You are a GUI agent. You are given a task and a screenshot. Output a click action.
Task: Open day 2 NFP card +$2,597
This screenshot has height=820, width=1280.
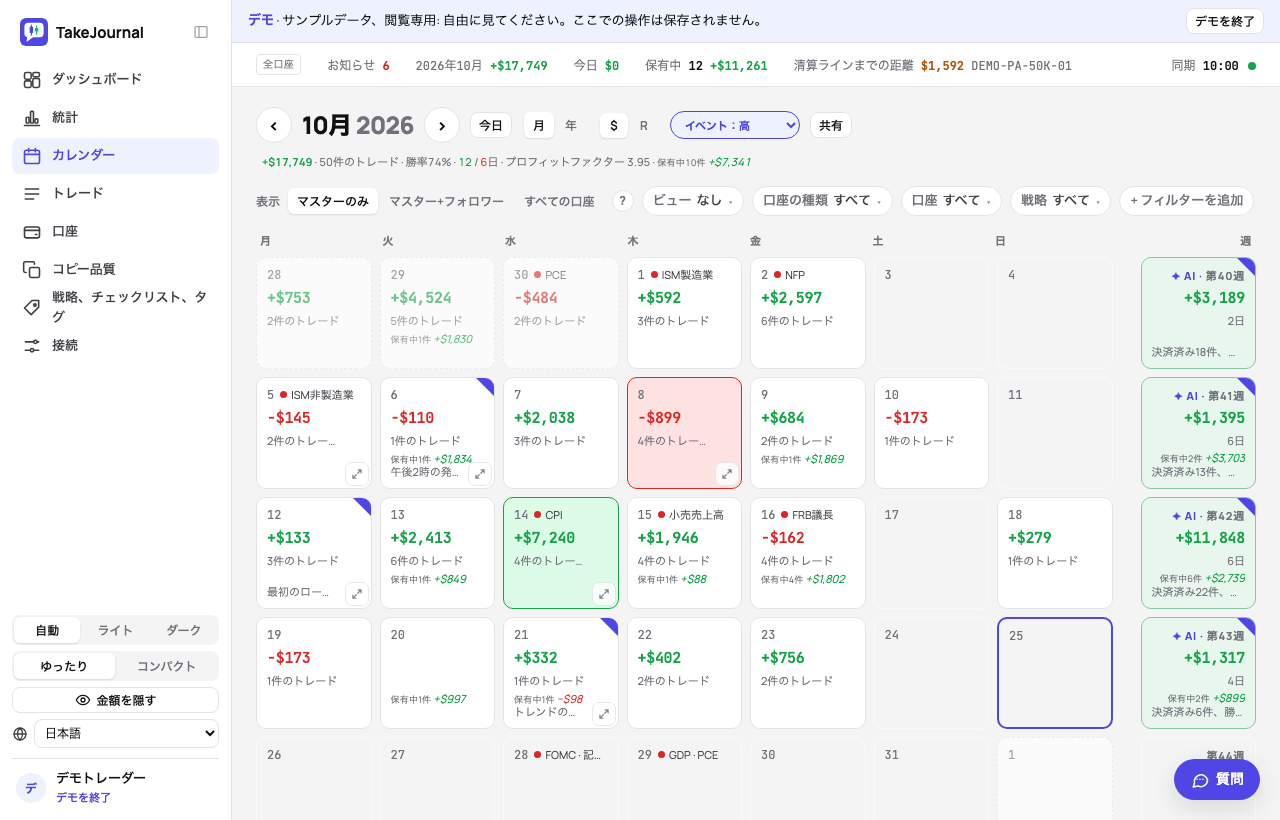(808, 313)
